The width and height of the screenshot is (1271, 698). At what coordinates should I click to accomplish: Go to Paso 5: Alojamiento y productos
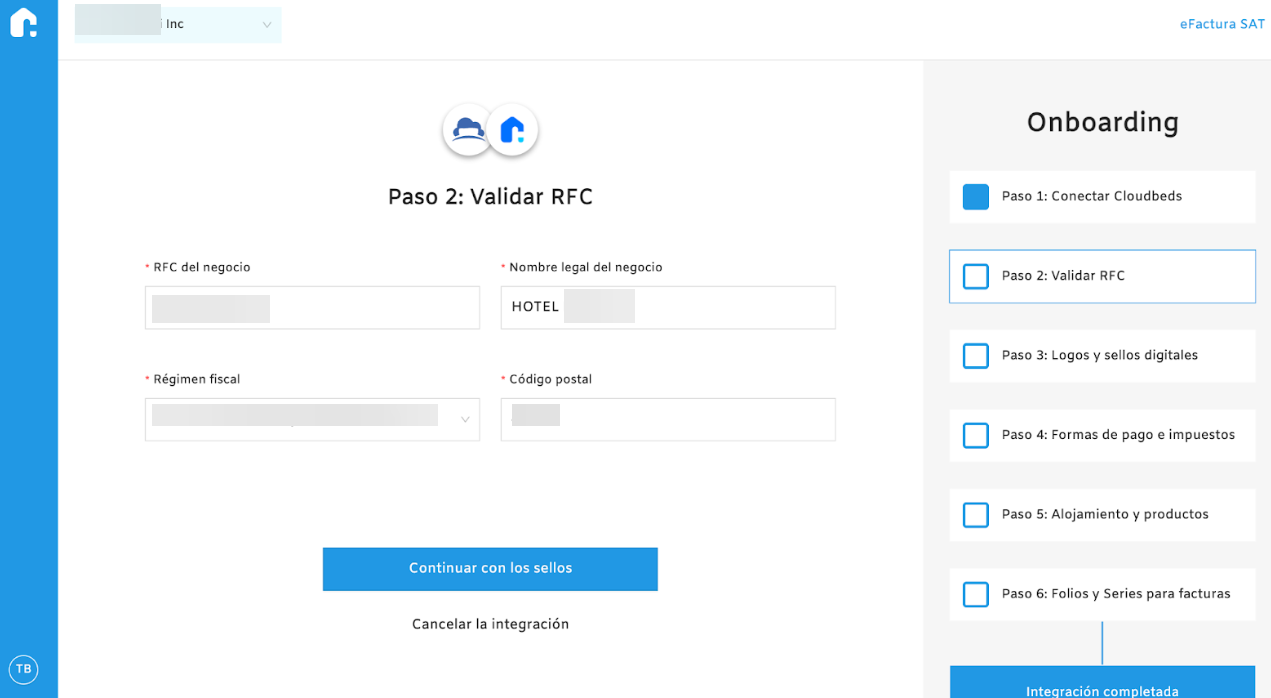pyautogui.click(x=1104, y=515)
